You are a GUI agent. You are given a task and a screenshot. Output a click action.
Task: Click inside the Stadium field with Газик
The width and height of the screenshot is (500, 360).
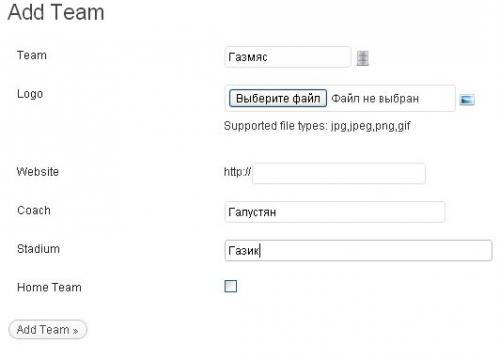click(358, 250)
